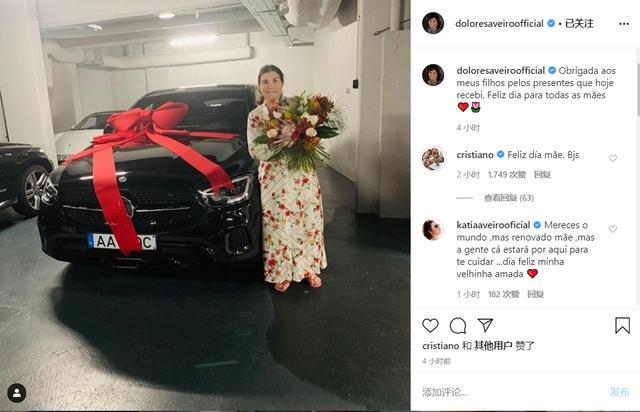Screen dimensions: 640x412
Task: Open the three-dot more options menu
Action: pos(624,24)
